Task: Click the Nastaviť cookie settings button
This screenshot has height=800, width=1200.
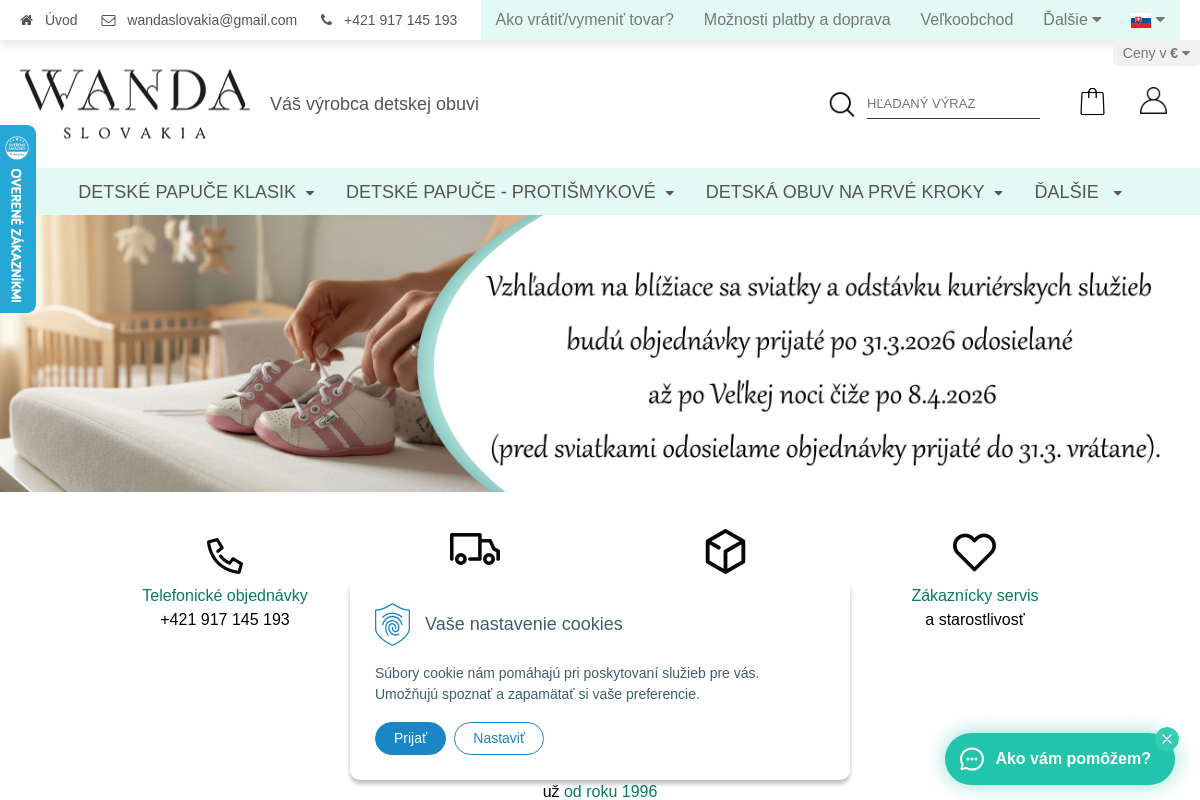Action: [x=499, y=738]
